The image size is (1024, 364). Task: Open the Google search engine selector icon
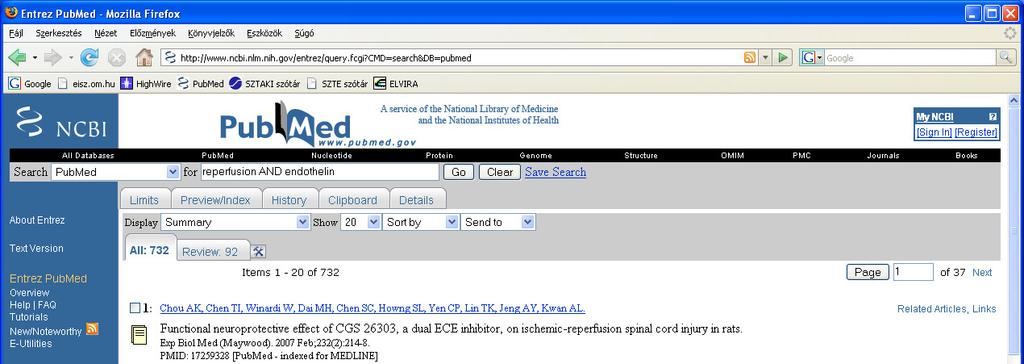[x=812, y=58]
